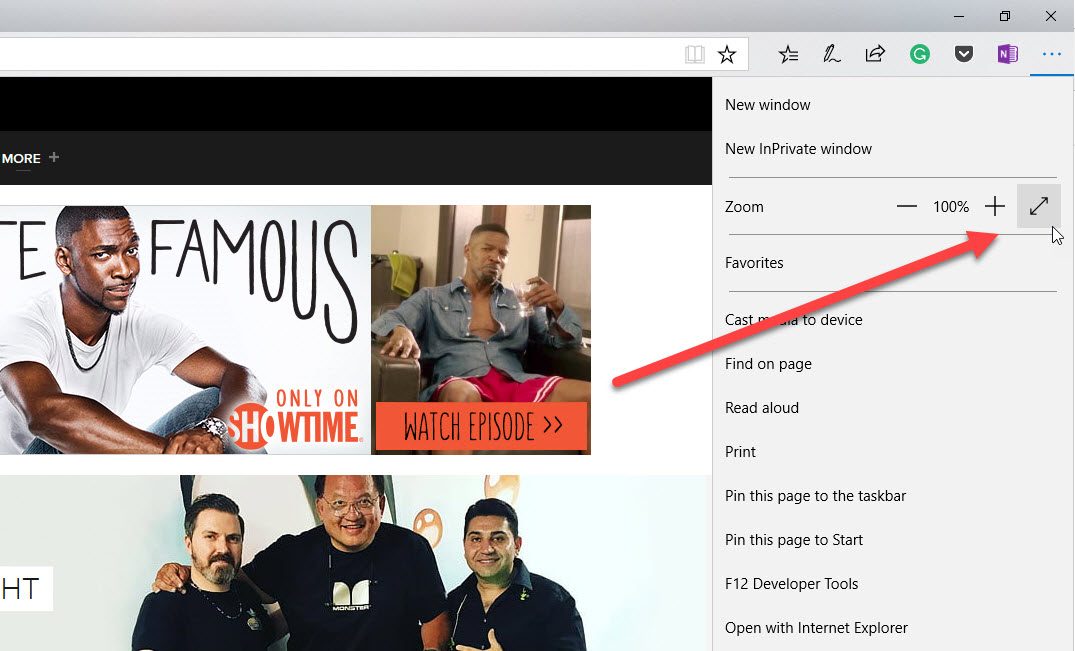This screenshot has height=651, width=1075.
Task: Click the address bar field
Action: click(336, 54)
